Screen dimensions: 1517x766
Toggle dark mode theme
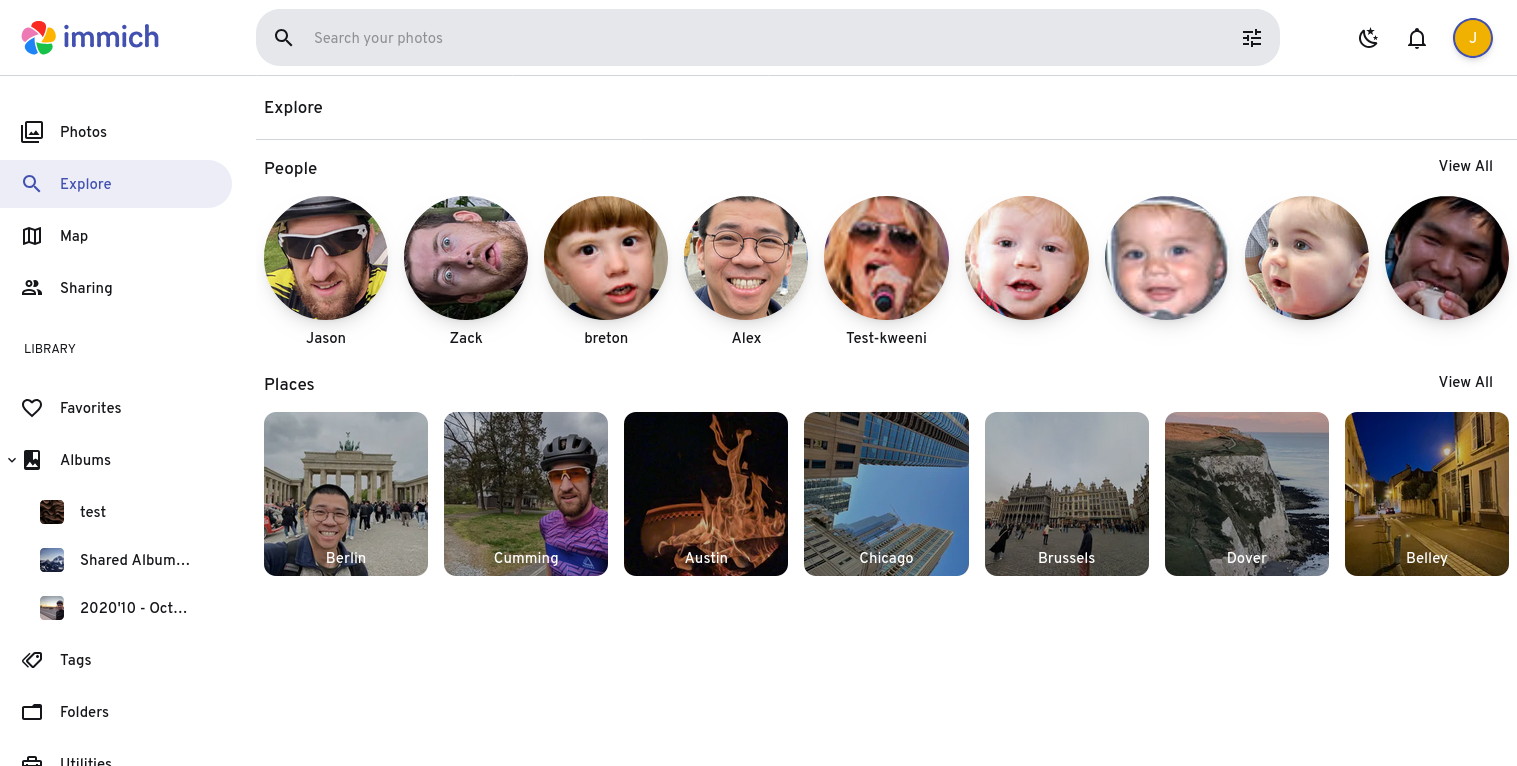(1368, 38)
